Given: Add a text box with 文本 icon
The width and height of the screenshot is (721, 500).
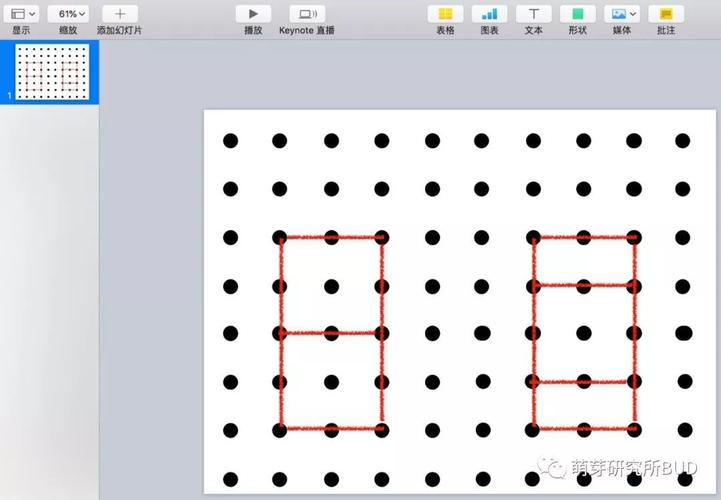Looking at the screenshot, I should click(x=534, y=14).
